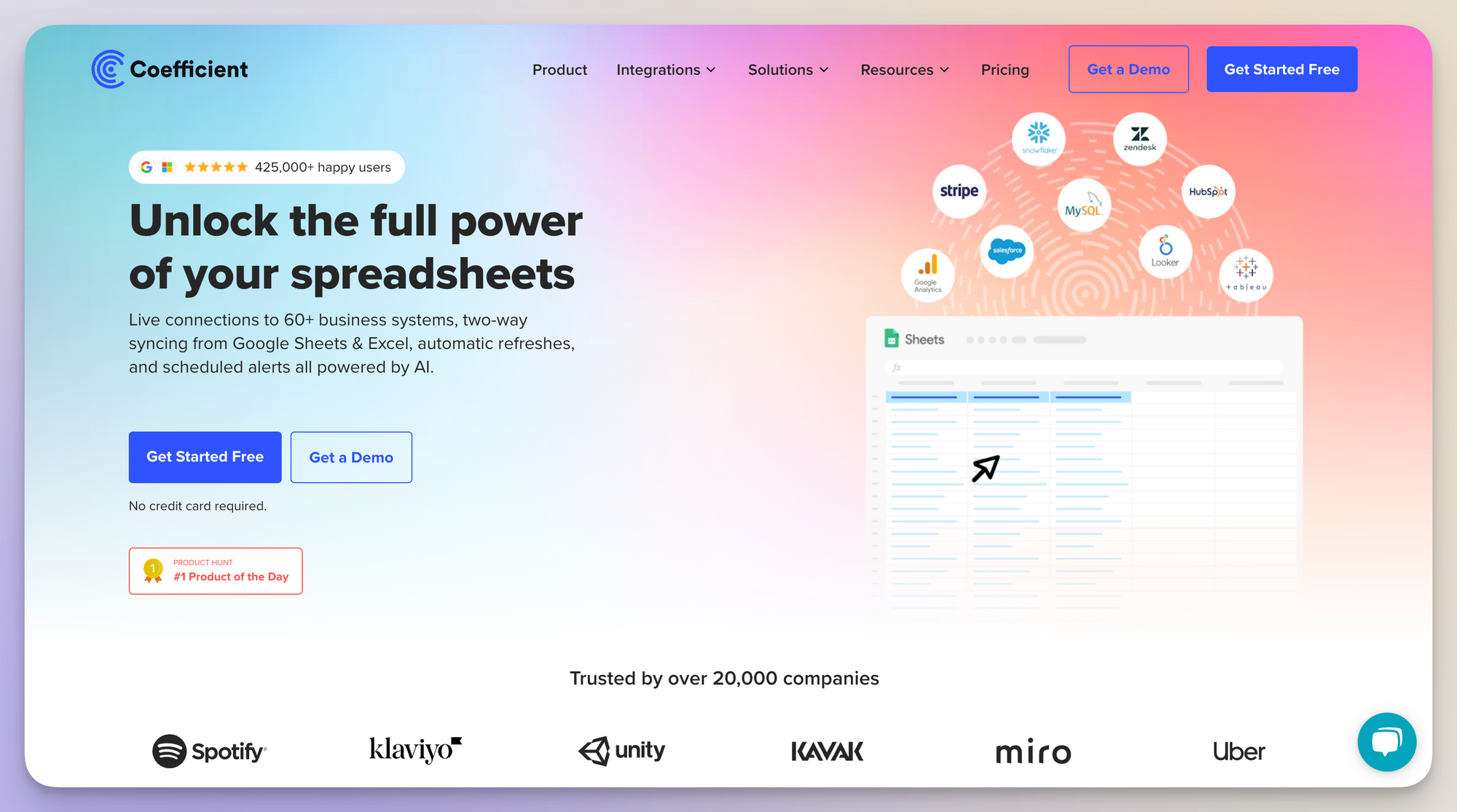The height and width of the screenshot is (812, 1457).
Task: Expand the Solutions dropdown menu
Action: [789, 69]
